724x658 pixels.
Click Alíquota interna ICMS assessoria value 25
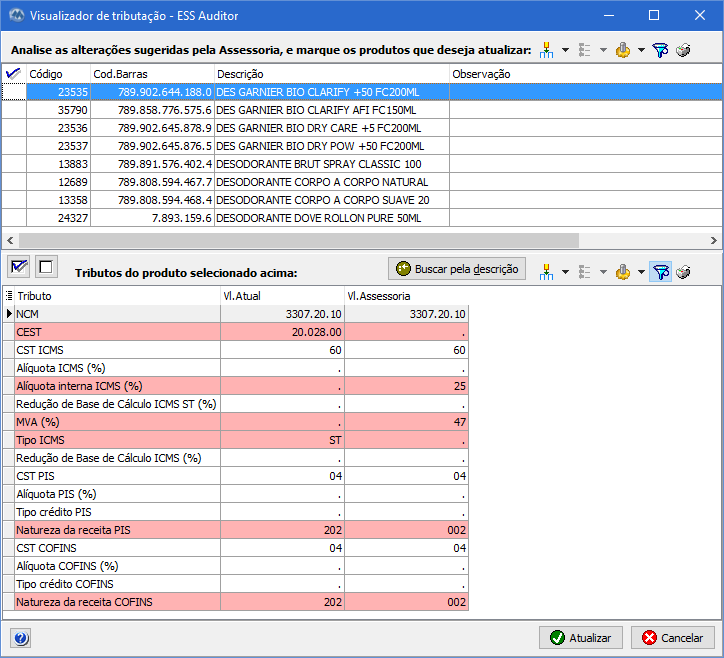(x=407, y=386)
